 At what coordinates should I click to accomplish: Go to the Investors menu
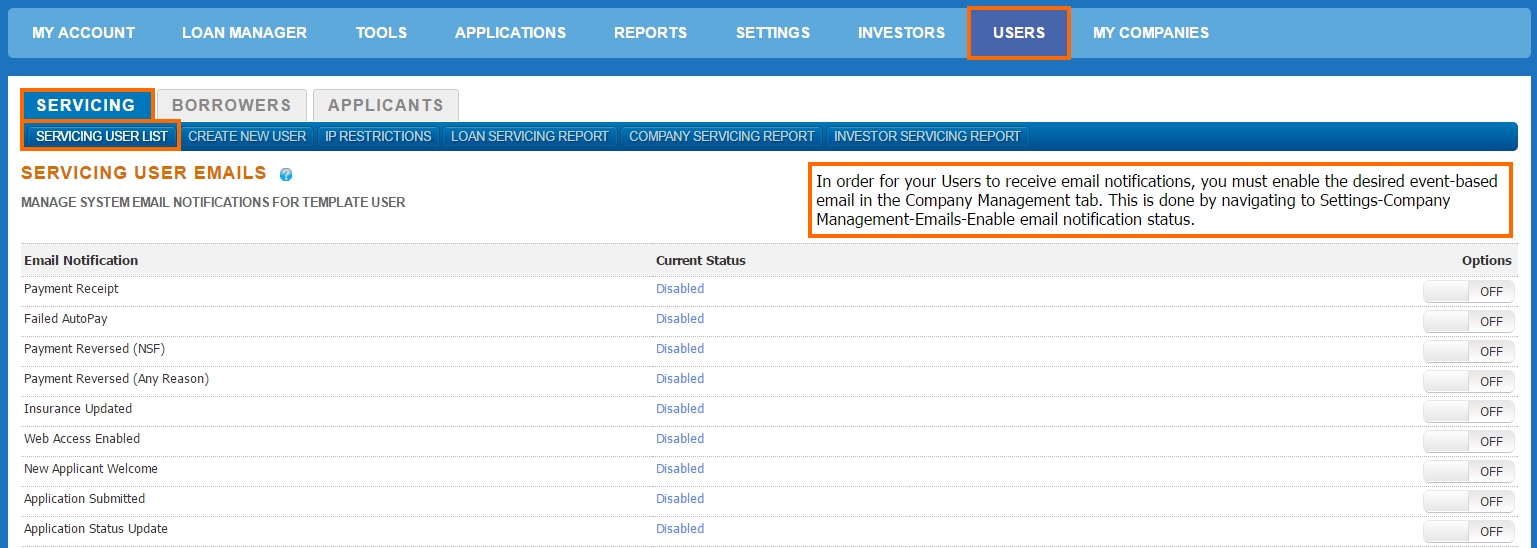click(901, 33)
